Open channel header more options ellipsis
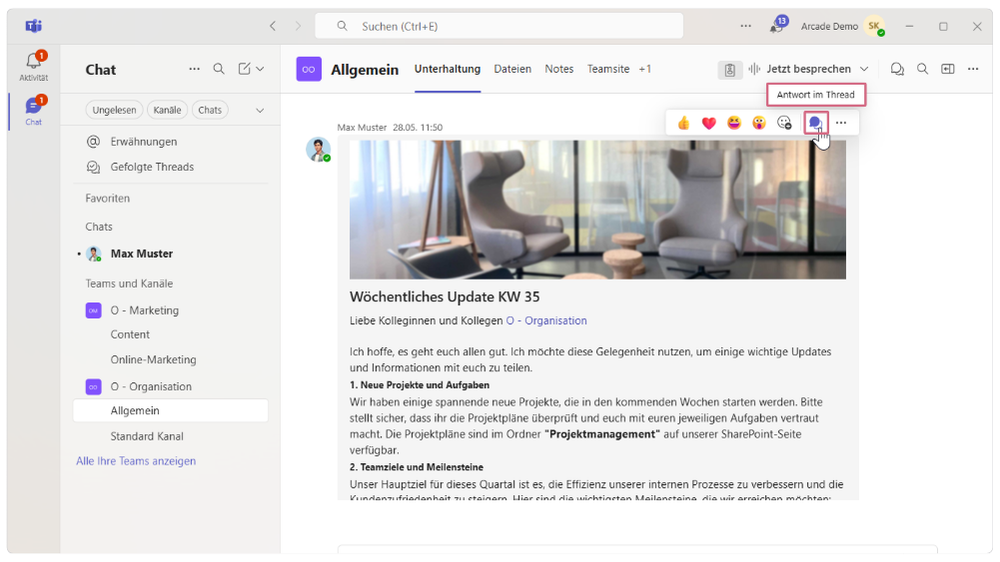Screen dimensions: 1000x562 click(x=973, y=69)
